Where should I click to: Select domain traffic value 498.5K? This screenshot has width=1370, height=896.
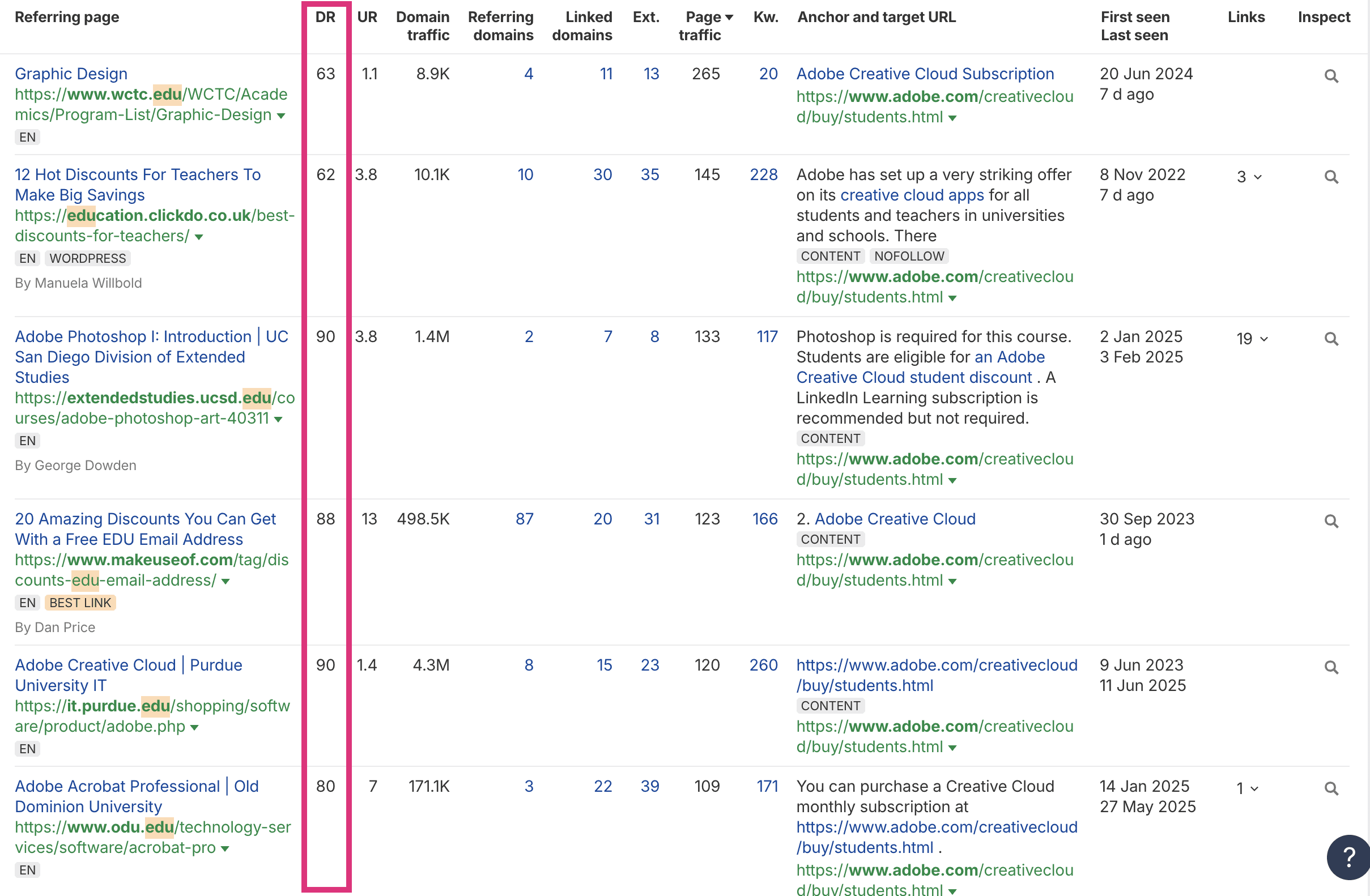click(x=423, y=519)
